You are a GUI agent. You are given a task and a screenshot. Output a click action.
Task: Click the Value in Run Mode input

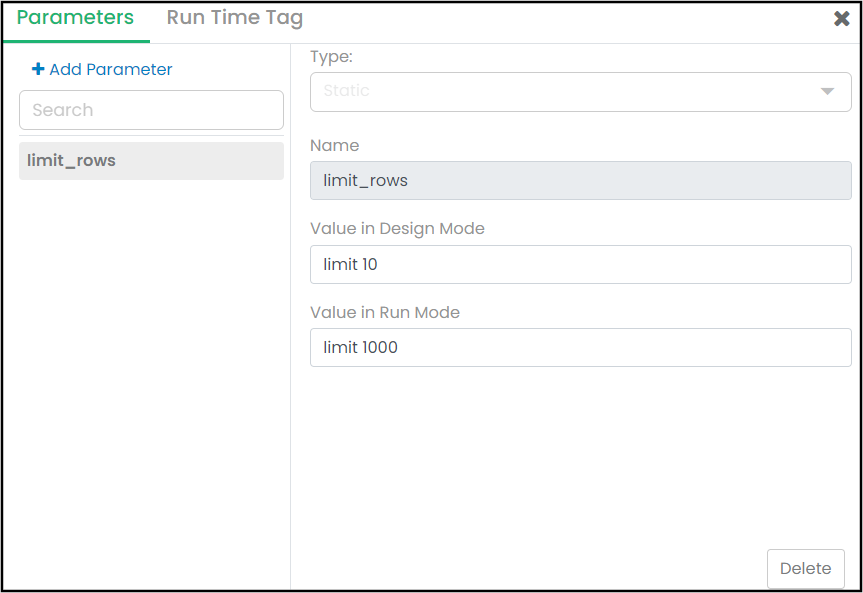click(580, 348)
